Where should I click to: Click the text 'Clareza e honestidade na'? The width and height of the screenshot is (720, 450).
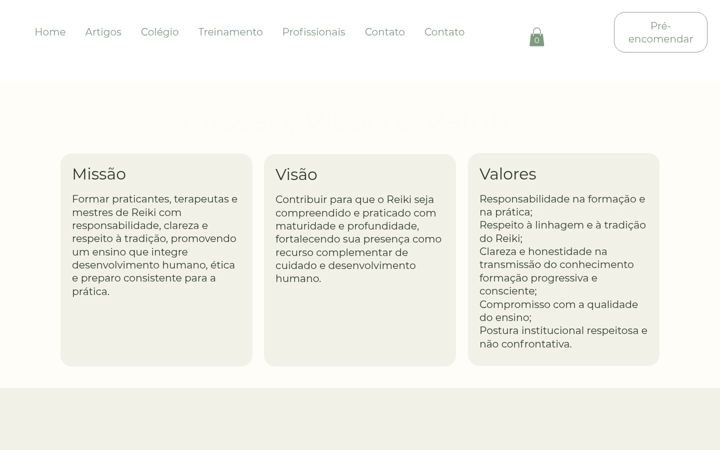click(543, 252)
